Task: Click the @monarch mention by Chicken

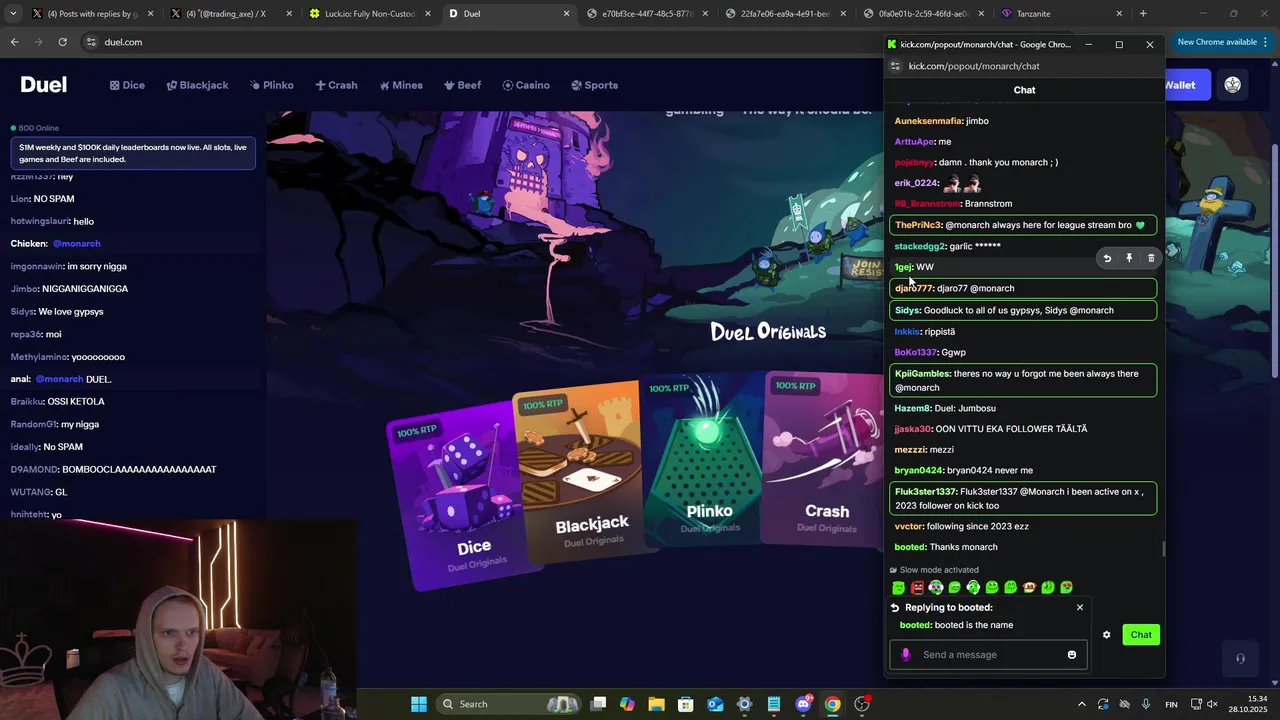Action: point(76,244)
